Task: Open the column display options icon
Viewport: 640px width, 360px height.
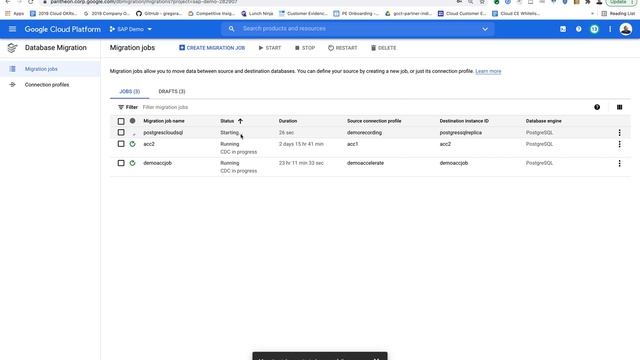Action: (x=619, y=107)
